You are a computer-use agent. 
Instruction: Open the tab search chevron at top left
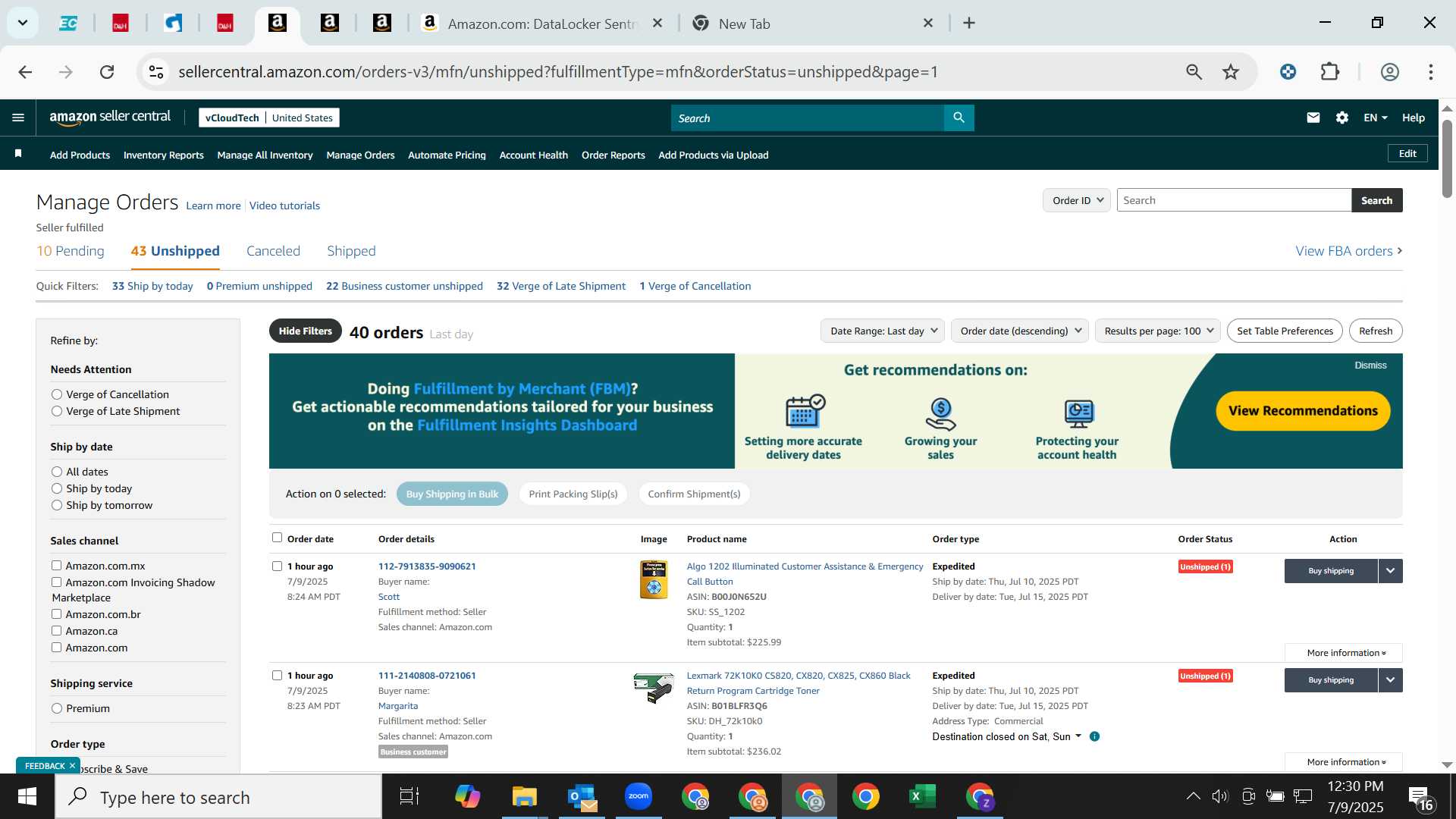23,23
